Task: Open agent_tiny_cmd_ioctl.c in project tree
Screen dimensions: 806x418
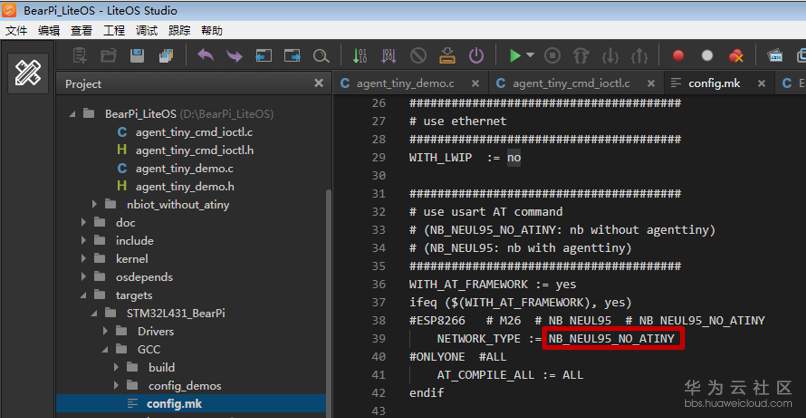Action: point(194,132)
